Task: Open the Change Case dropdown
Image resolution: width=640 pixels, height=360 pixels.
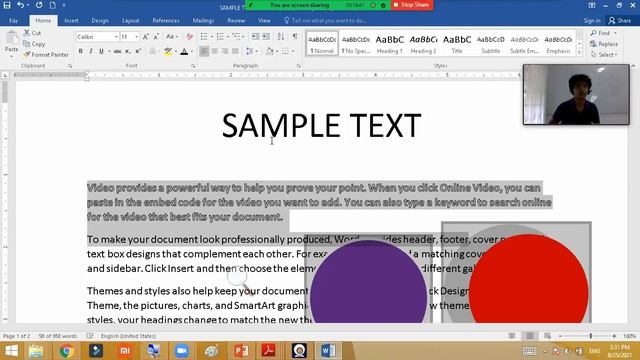Action: point(172,37)
